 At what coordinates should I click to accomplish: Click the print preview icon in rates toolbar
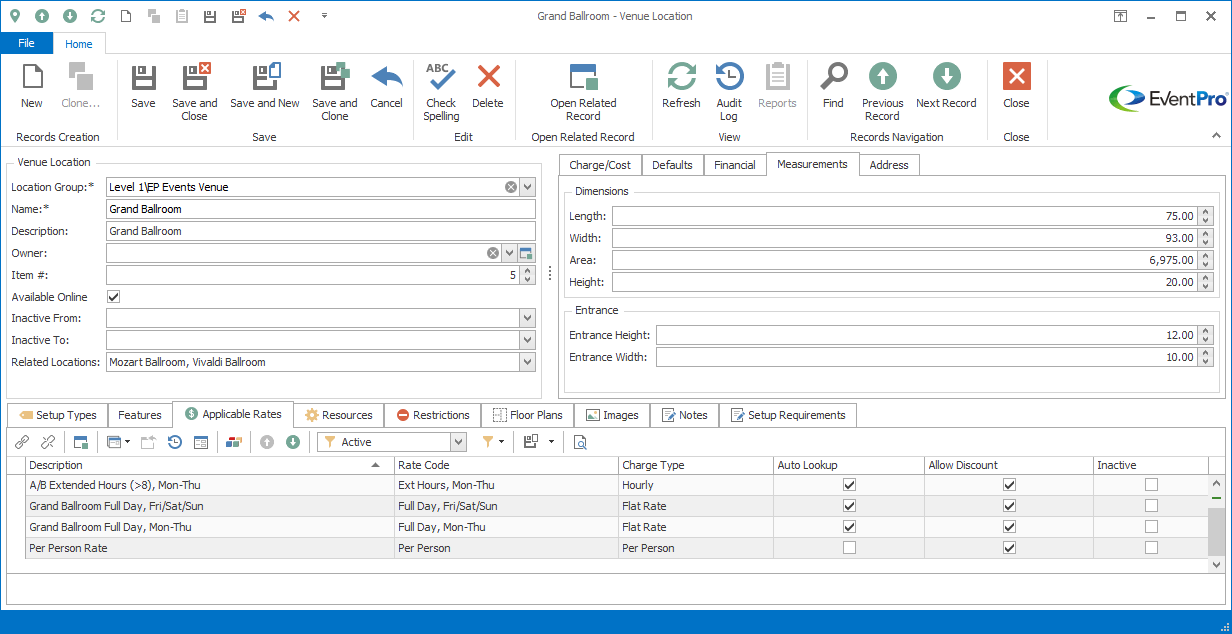[x=580, y=442]
